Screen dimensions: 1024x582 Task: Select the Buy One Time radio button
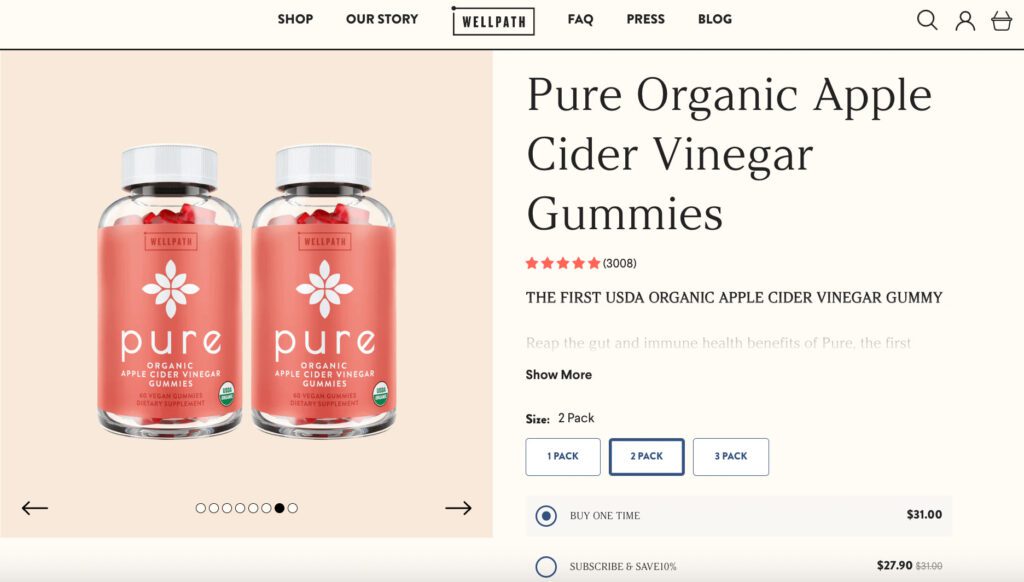click(x=546, y=515)
